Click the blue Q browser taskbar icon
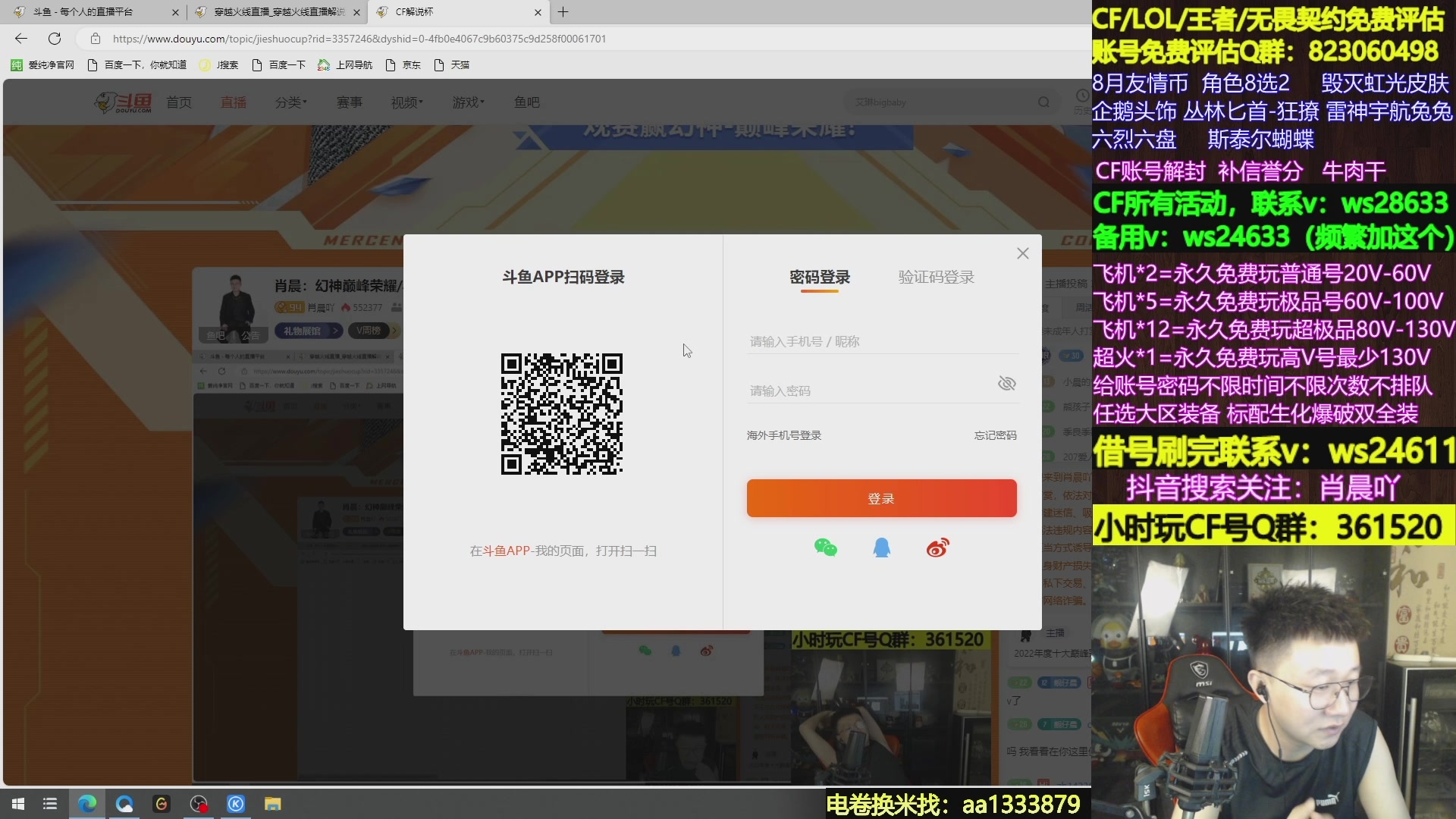 (124, 804)
